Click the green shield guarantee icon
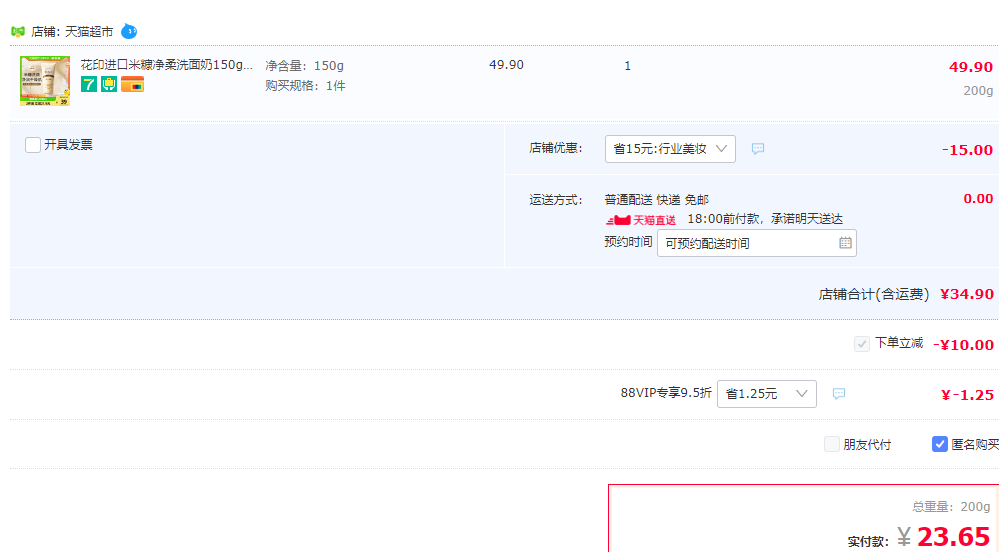This screenshot has width=999, height=552. point(109,84)
